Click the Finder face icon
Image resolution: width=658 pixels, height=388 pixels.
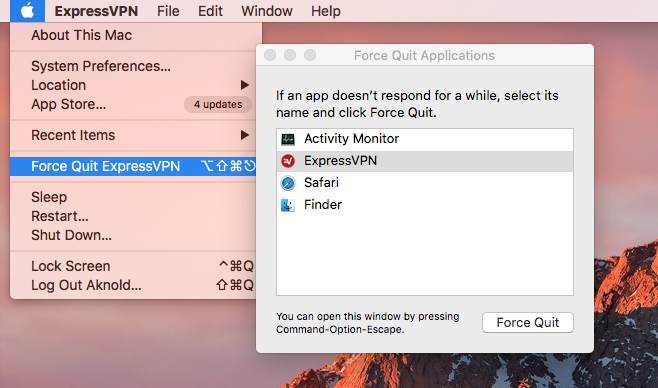pyautogui.click(x=288, y=205)
